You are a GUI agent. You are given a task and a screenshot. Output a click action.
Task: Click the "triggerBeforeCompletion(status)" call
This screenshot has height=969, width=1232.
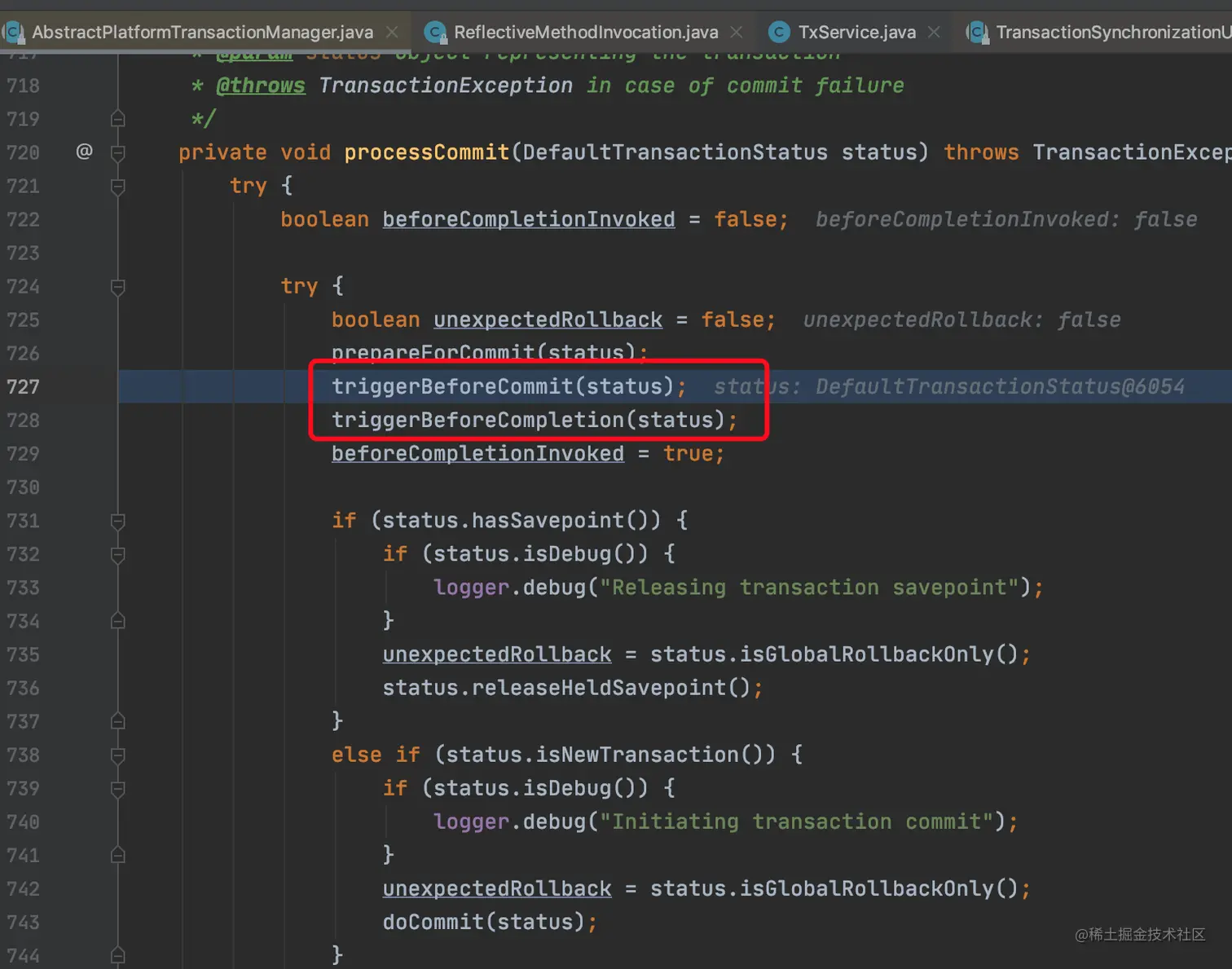click(528, 420)
